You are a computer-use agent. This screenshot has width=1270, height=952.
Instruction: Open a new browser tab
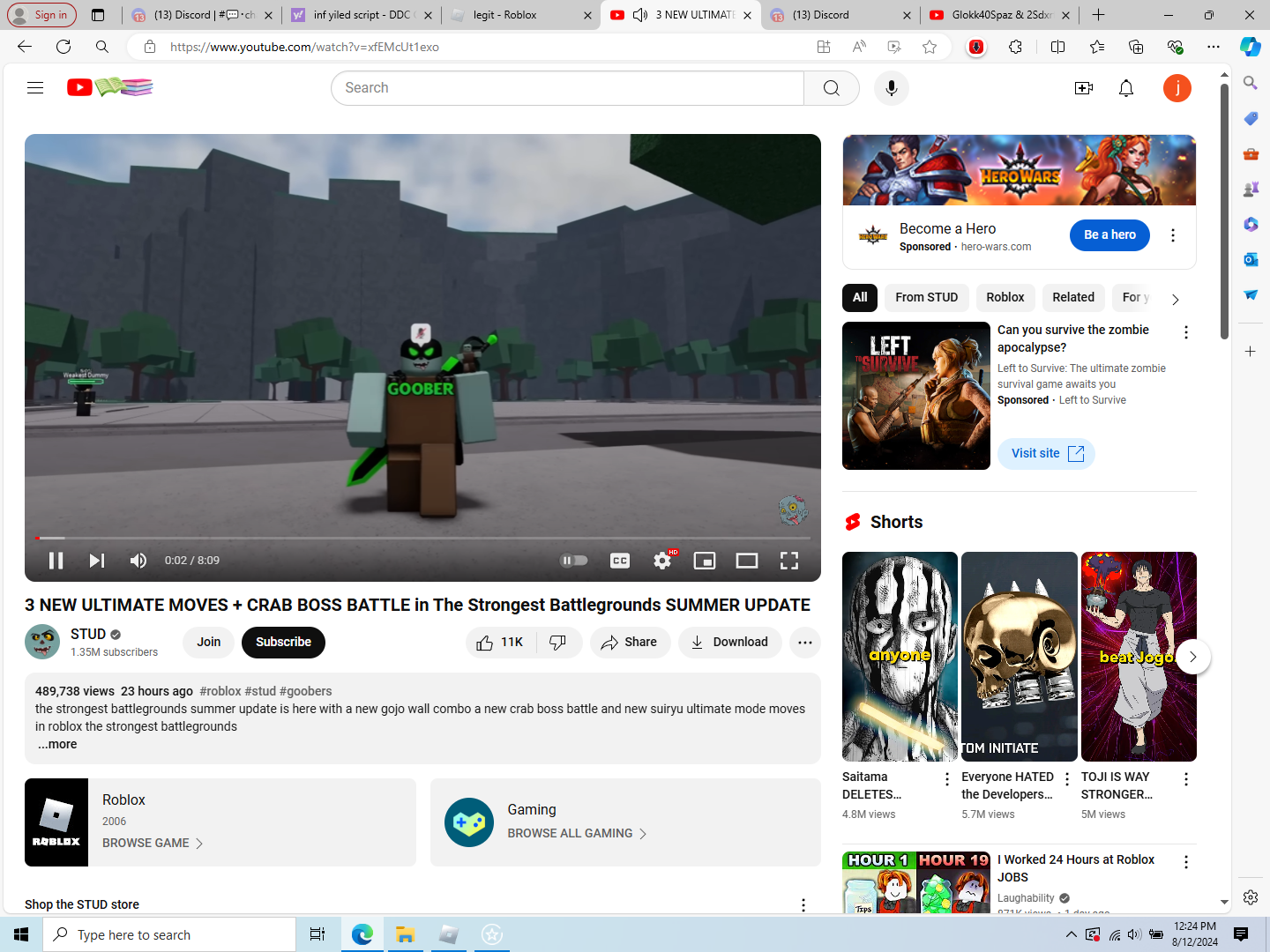click(x=1098, y=15)
